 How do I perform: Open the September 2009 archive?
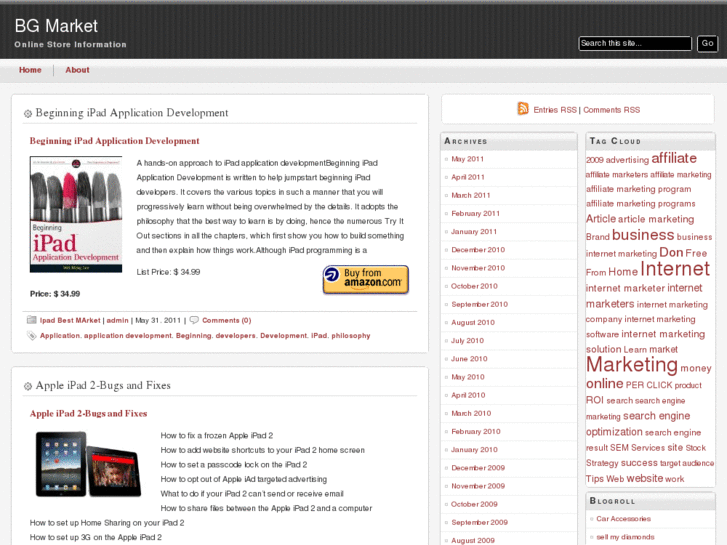point(479,522)
